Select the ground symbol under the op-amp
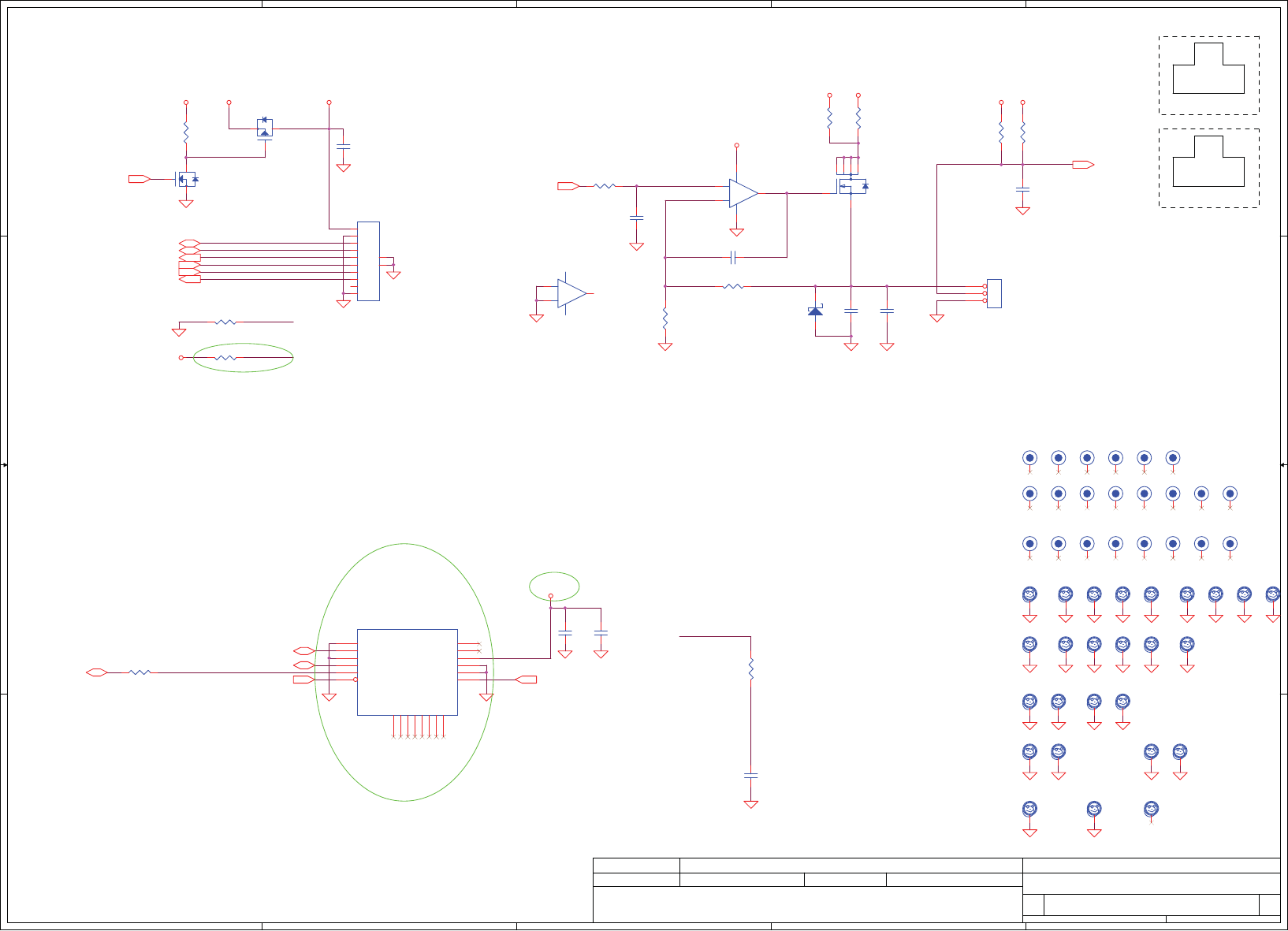This screenshot has height=931, width=1288. click(737, 233)
